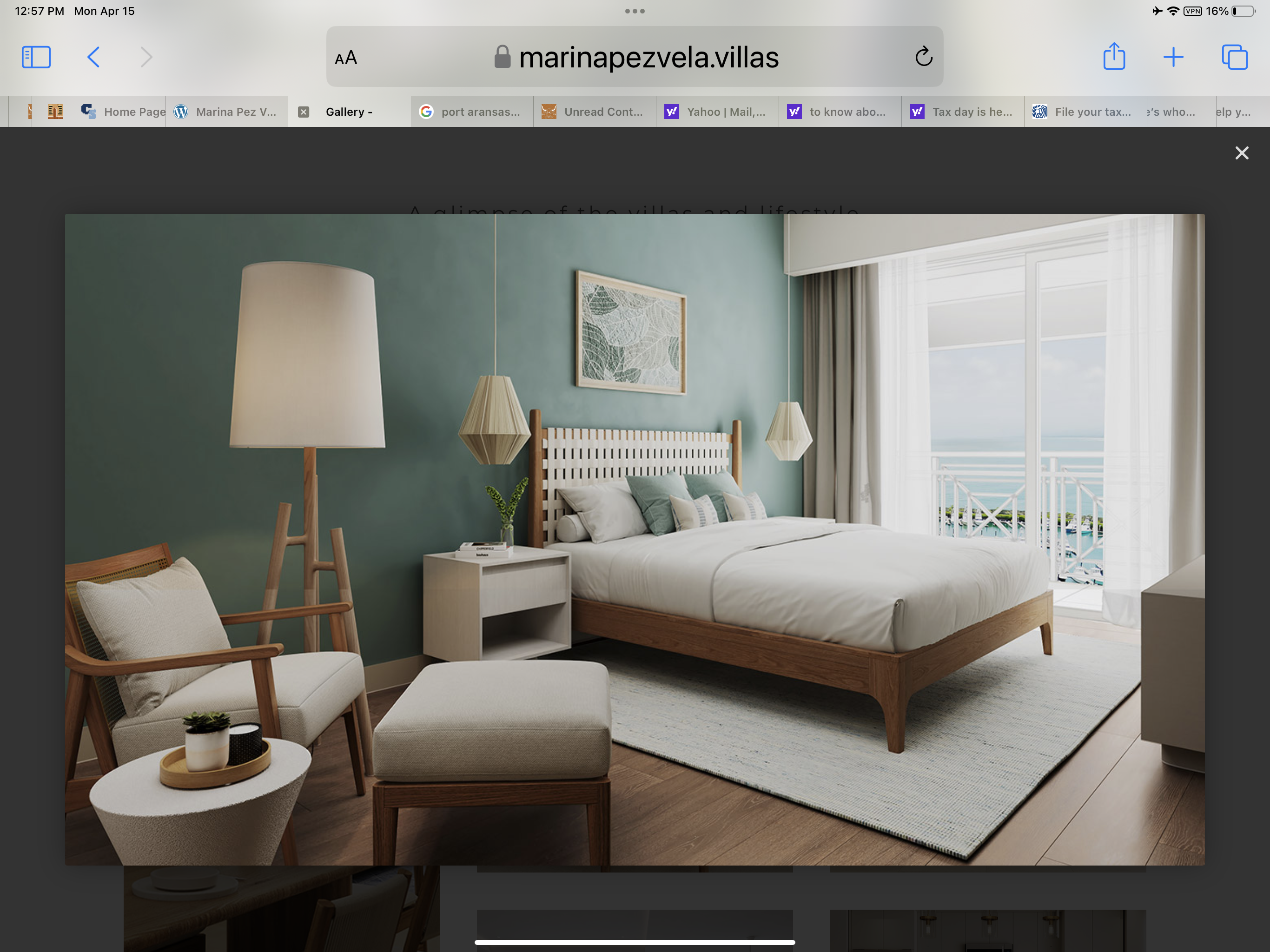The width and height of the screenshot is (1270, 952).
Task: Reload the marinapezvela.villas page
Action: (923, 57)
